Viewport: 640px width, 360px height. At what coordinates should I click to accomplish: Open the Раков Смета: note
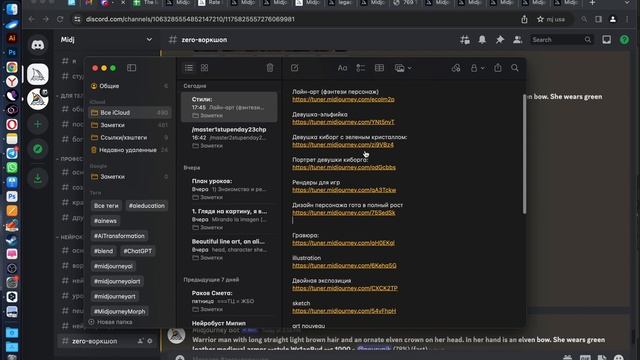(x=229, y=301)
